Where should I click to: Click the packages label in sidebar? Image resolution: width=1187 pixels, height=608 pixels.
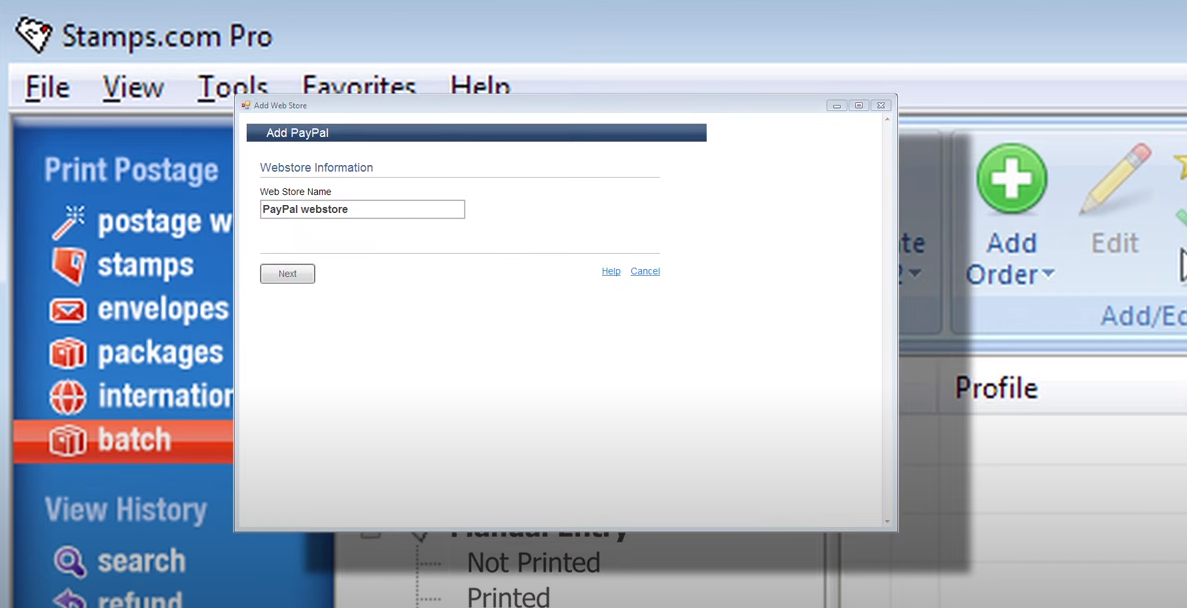tap(160, 353)
